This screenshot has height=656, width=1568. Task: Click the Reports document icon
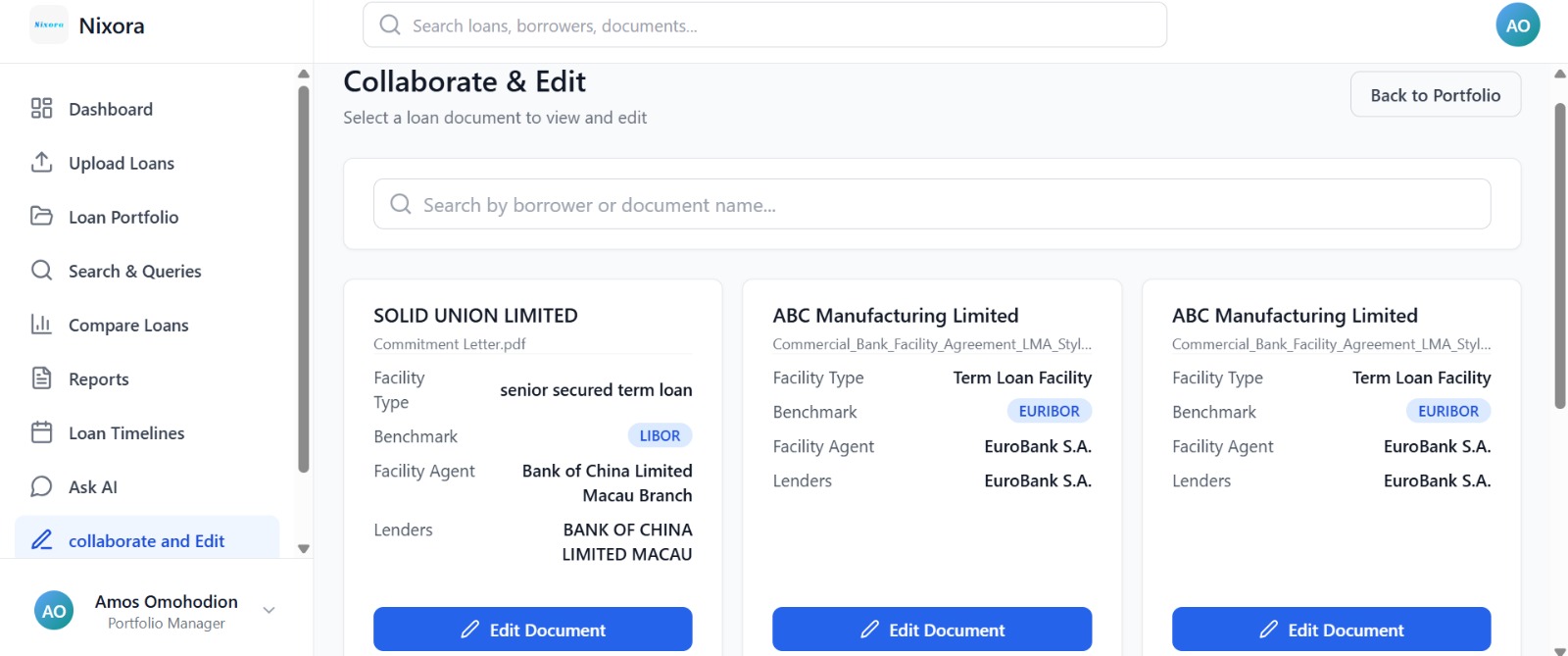tap(41, 378)
